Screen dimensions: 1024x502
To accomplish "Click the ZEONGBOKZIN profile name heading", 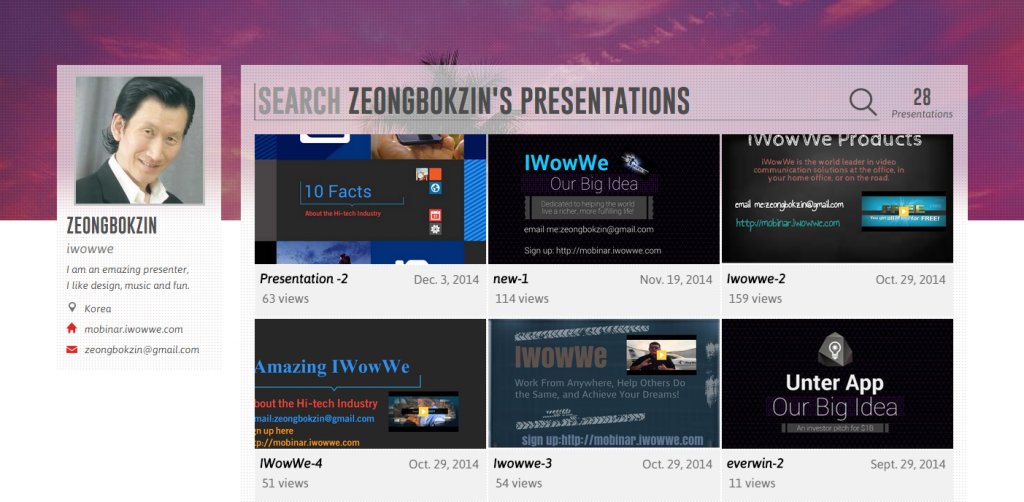I will click(x=111, y=225).
